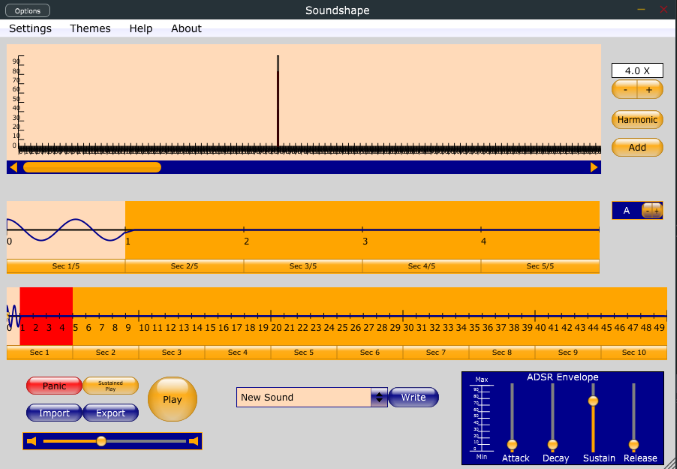Select Sec 3 on the long timeline

pyautogui.click(x=171, y=352)
